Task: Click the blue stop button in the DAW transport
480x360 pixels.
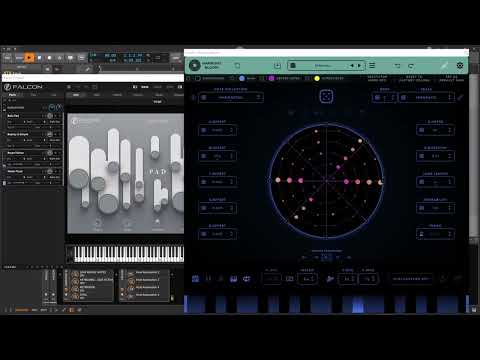Action: point(39,58)
